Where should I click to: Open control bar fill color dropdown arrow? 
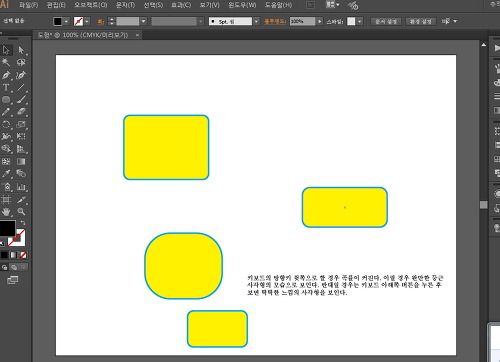point(66,21)
